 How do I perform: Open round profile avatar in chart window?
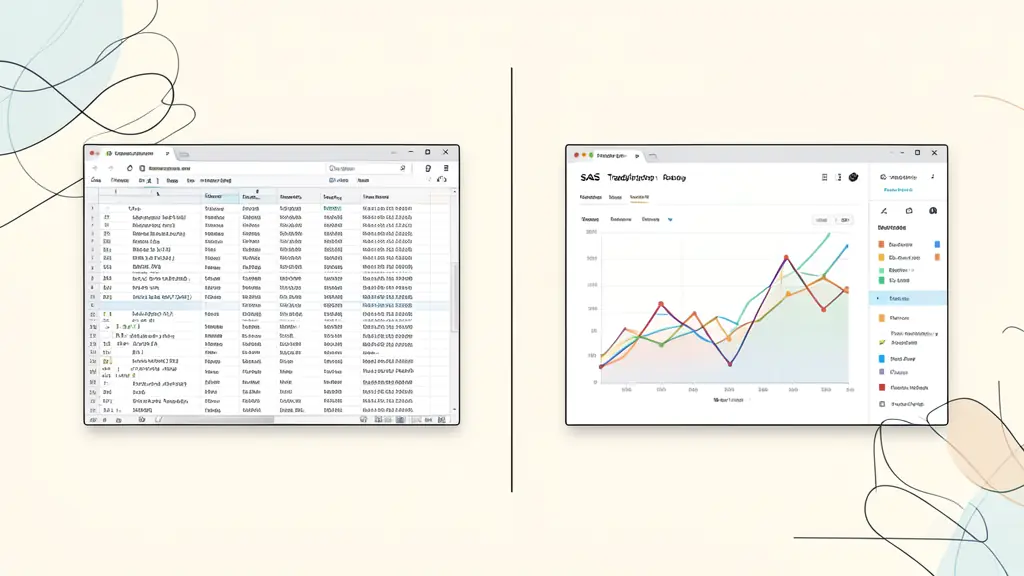(x=853, y=177)
